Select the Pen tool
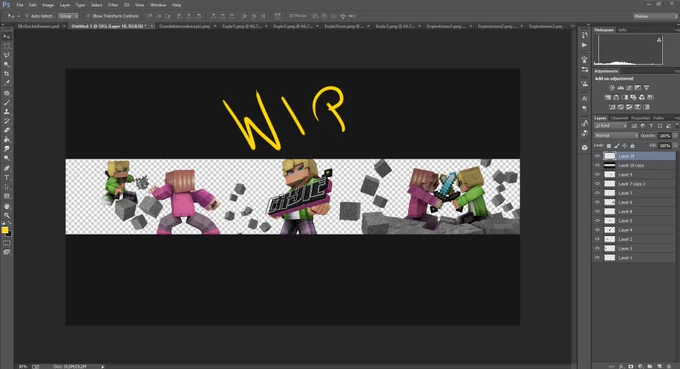 7,168
